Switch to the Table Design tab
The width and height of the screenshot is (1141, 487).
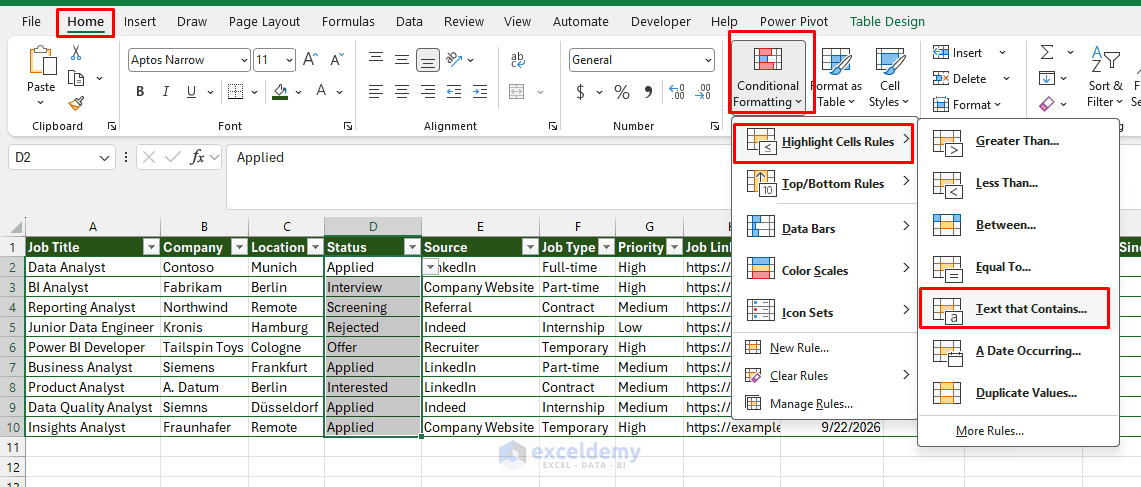(887, 22)
